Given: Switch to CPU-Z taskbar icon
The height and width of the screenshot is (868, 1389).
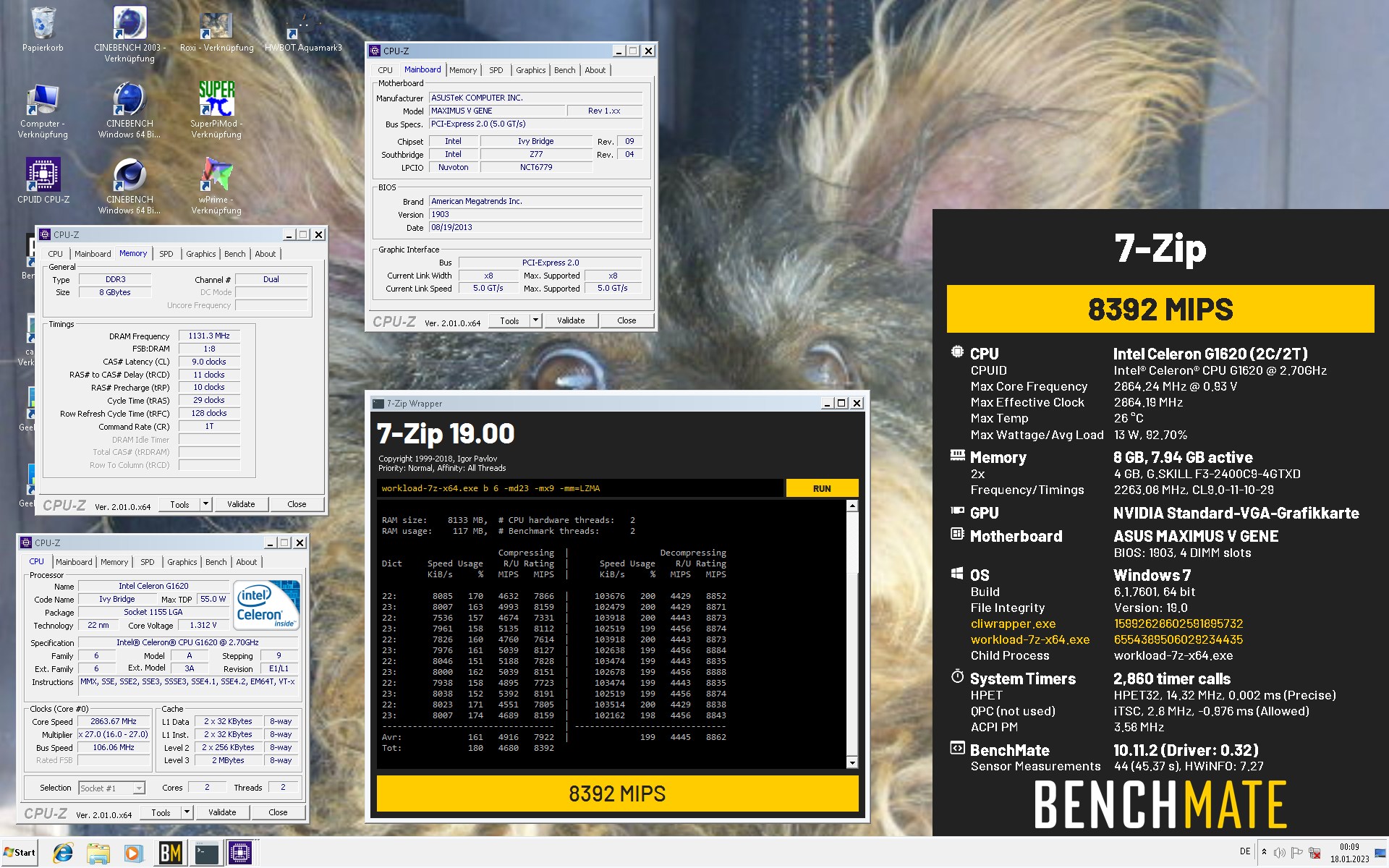Looking at the screenshot, I should pos(240,854).
